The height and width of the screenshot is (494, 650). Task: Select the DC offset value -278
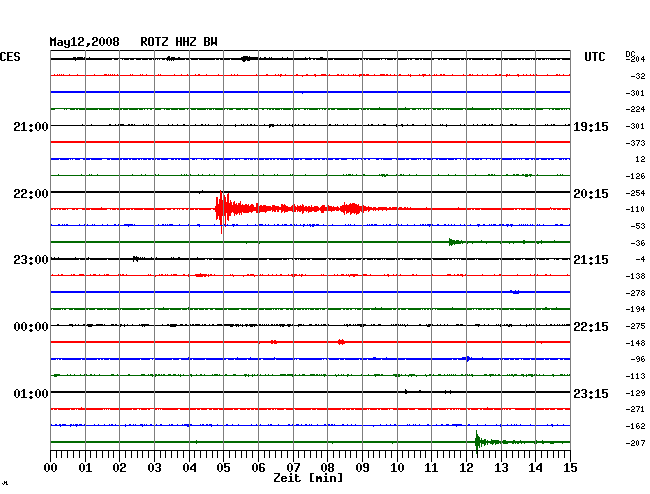click(x=635, y=293)
